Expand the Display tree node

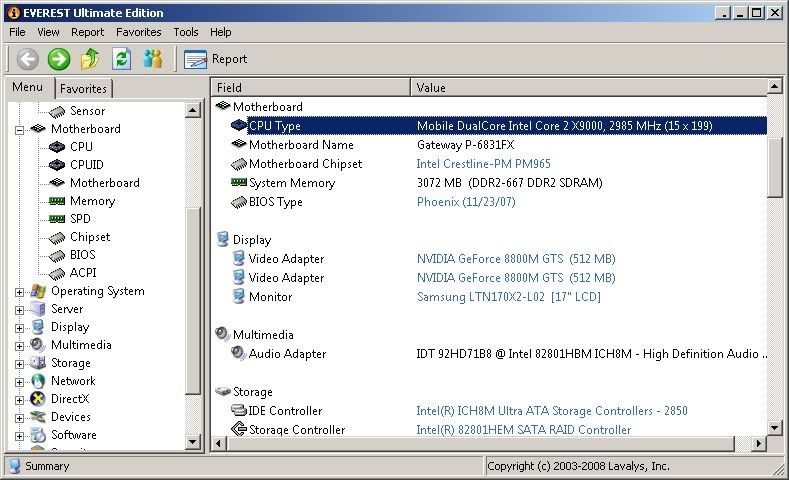tap(19, 329)
